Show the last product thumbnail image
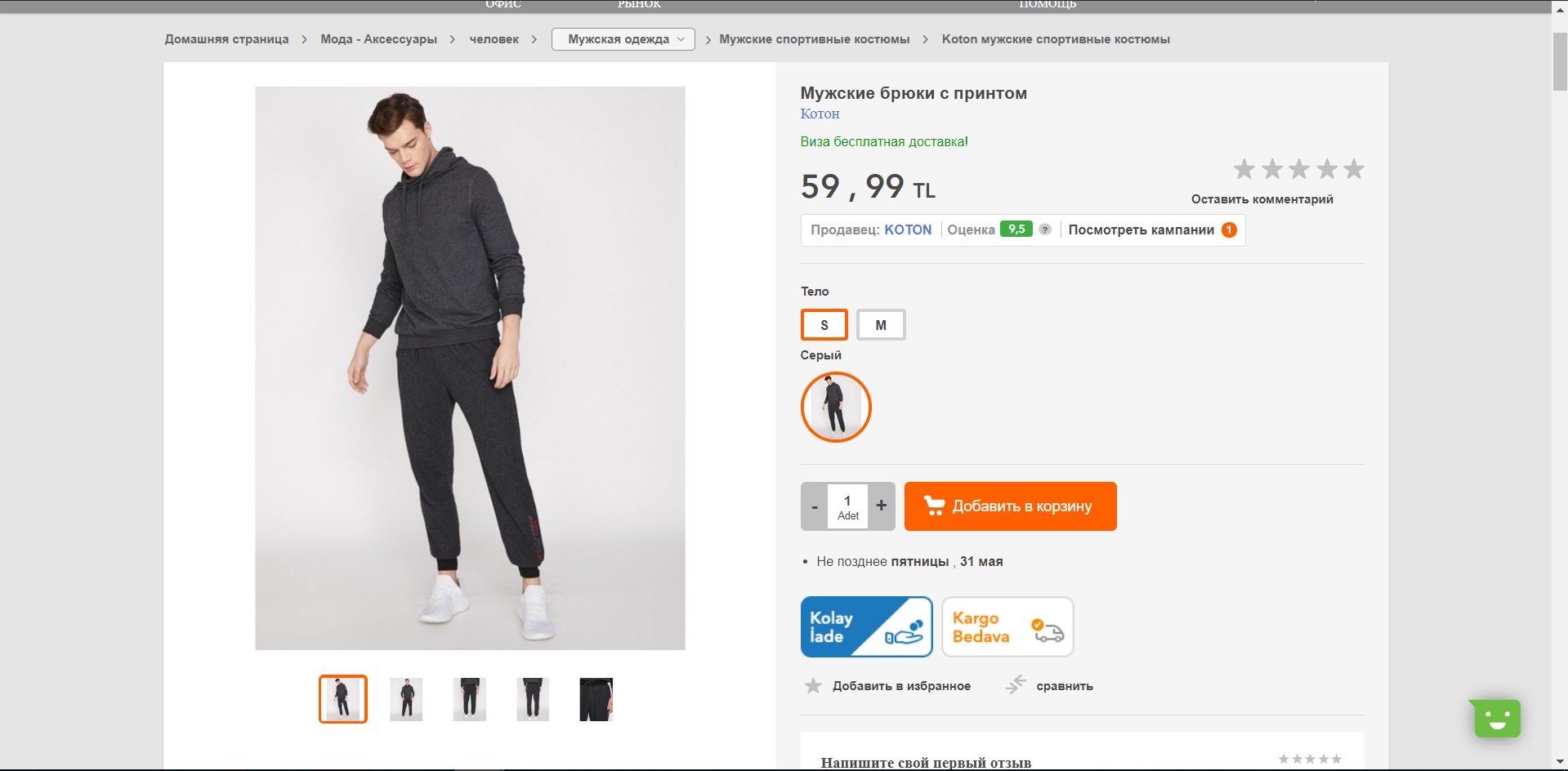1568x771 pixels. point(596,699)
